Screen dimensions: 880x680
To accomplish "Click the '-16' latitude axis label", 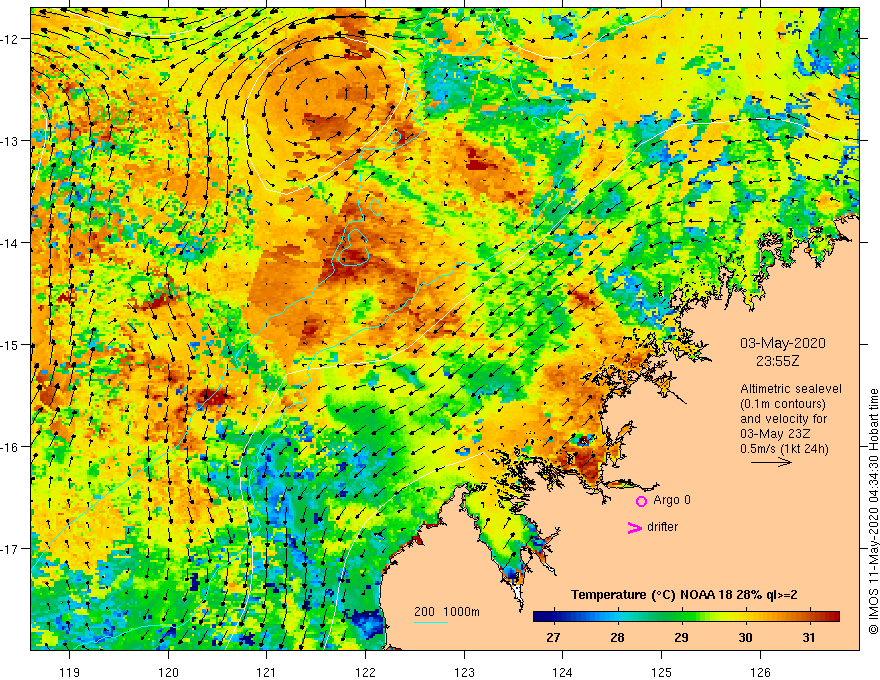I will pyautogui.click(x=11, y=447).
